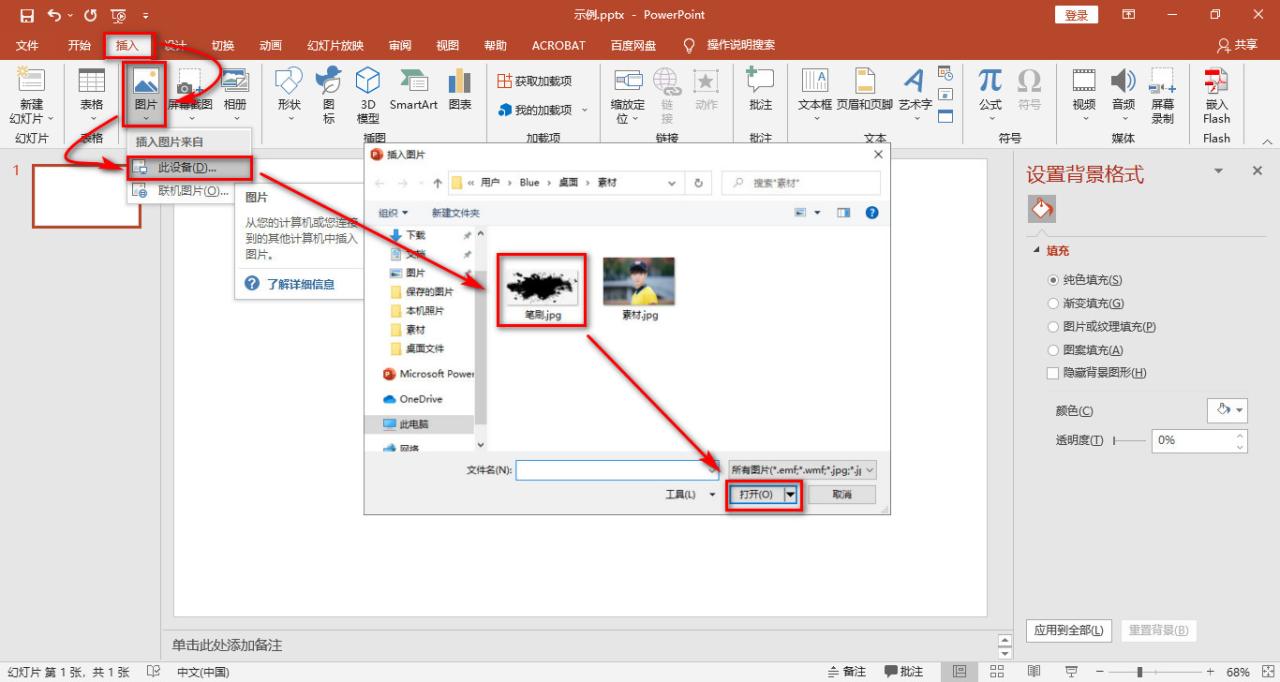This screenshot has width=1280, height=682.
Task: Expand the 打开 button dropdown arrow
Action: tap(789, 493)
